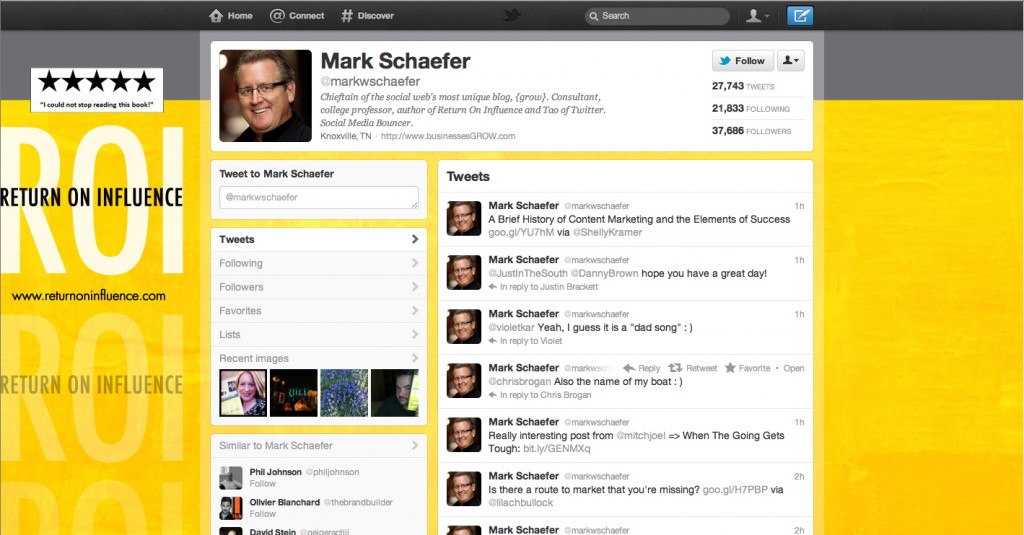Click the Tweet to Mark Schaefer text box

(x=319, y=197)
